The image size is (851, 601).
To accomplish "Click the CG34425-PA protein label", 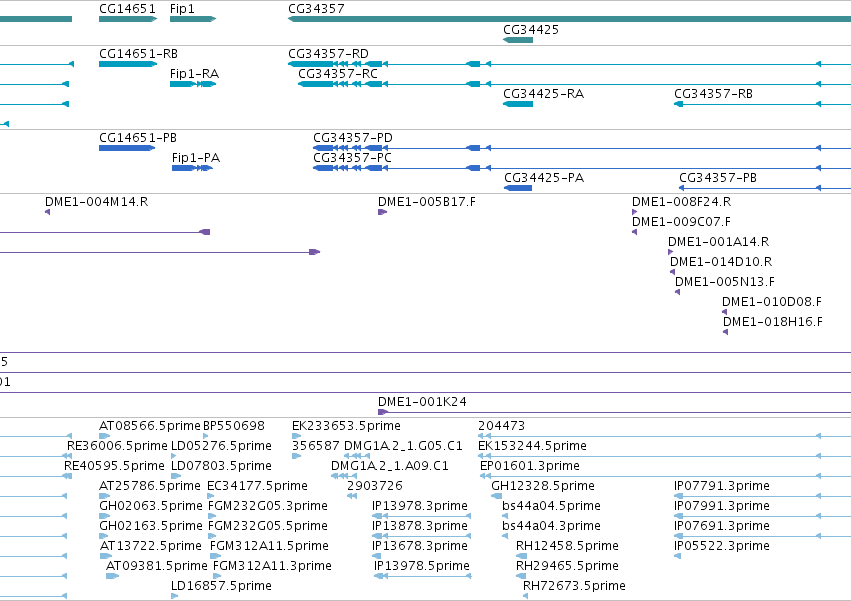I will (x=544, y=178).
